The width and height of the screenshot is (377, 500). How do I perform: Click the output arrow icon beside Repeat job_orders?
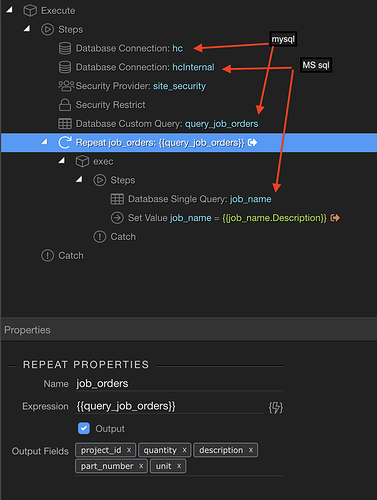[252, 143]
